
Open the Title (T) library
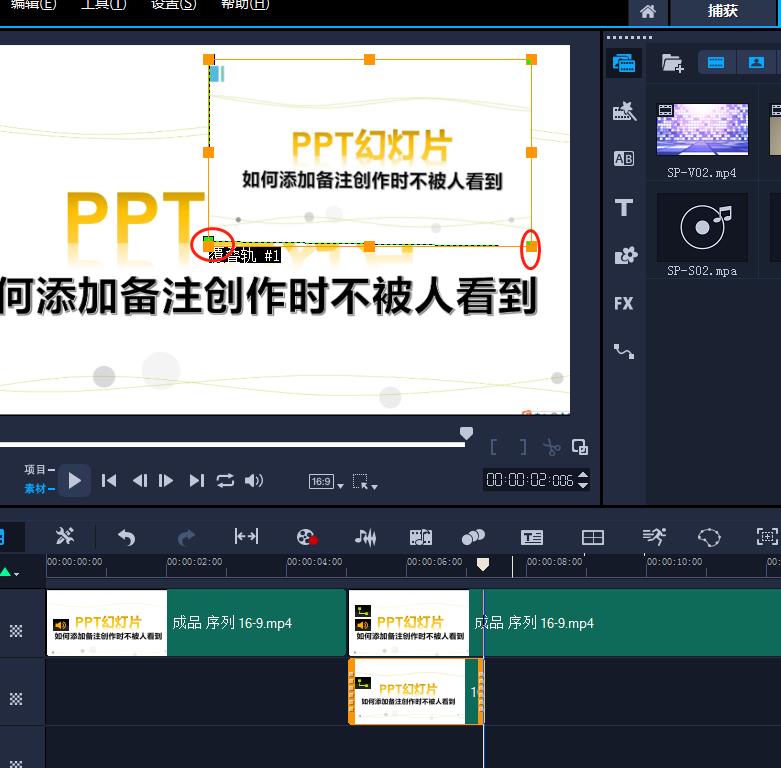point(624,207)
